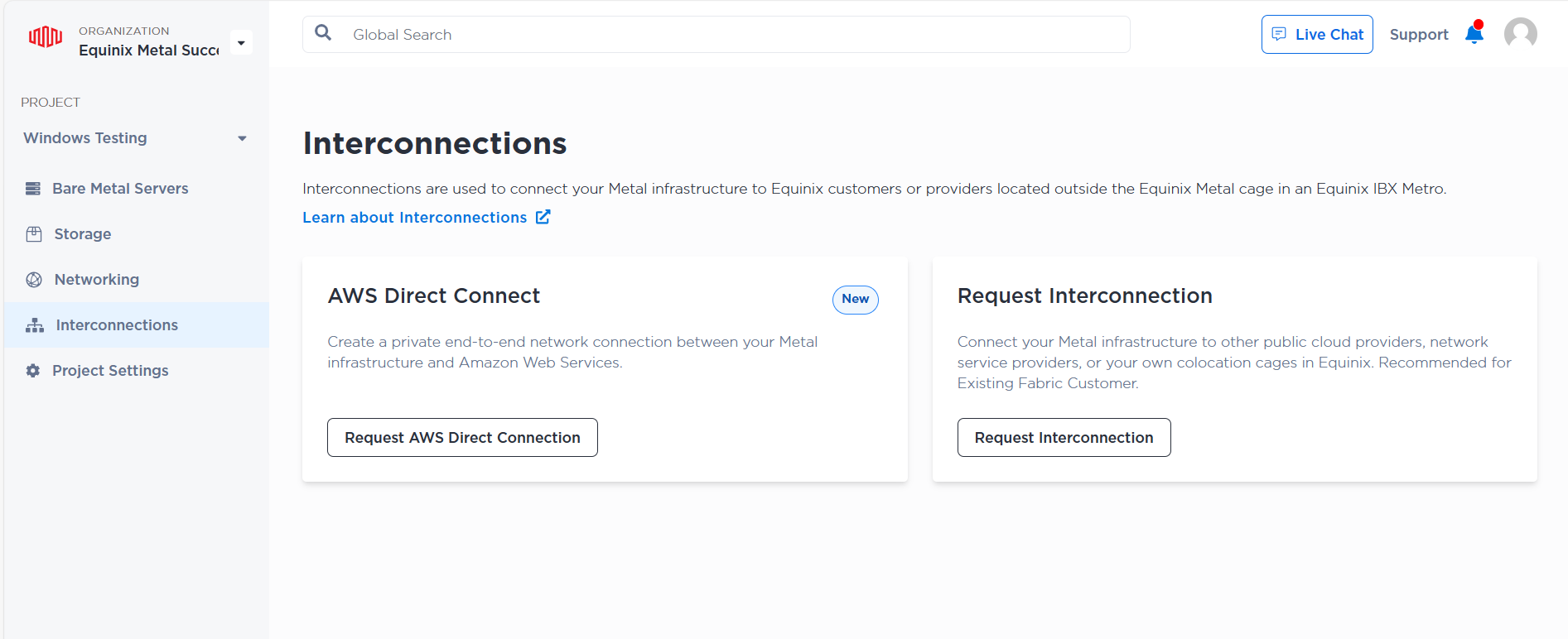
Task: Click the Global Search magnifier icon
Action: click(323, 33)
